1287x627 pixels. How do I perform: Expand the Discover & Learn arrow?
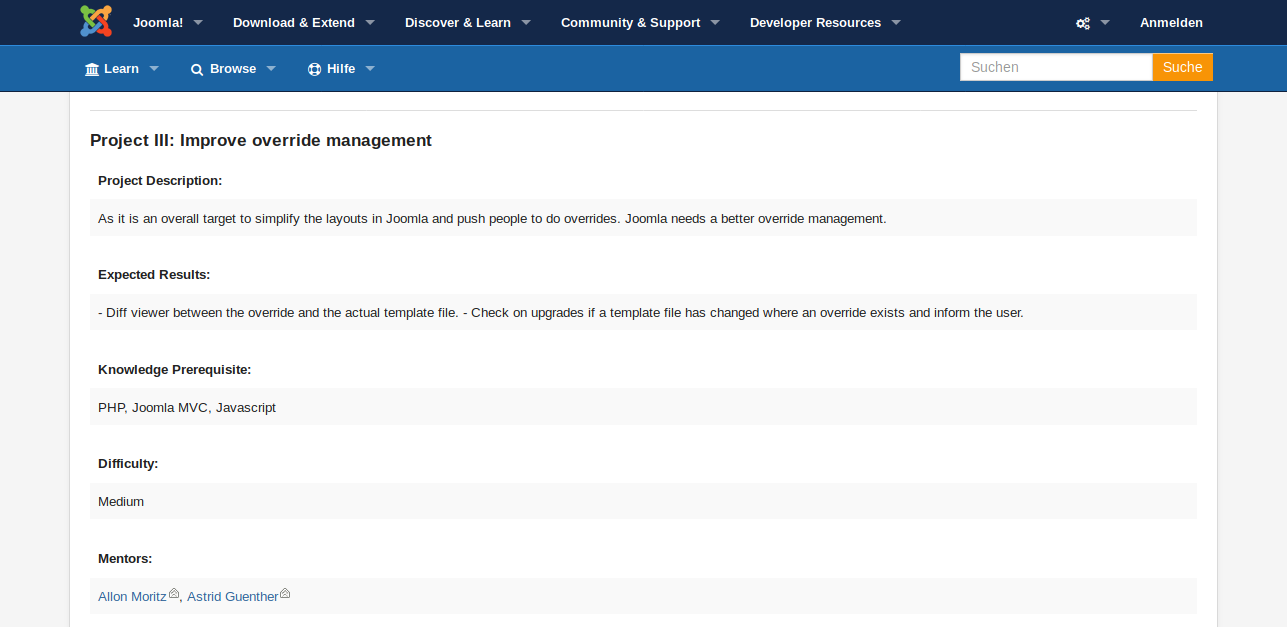[x=526, y=22]
